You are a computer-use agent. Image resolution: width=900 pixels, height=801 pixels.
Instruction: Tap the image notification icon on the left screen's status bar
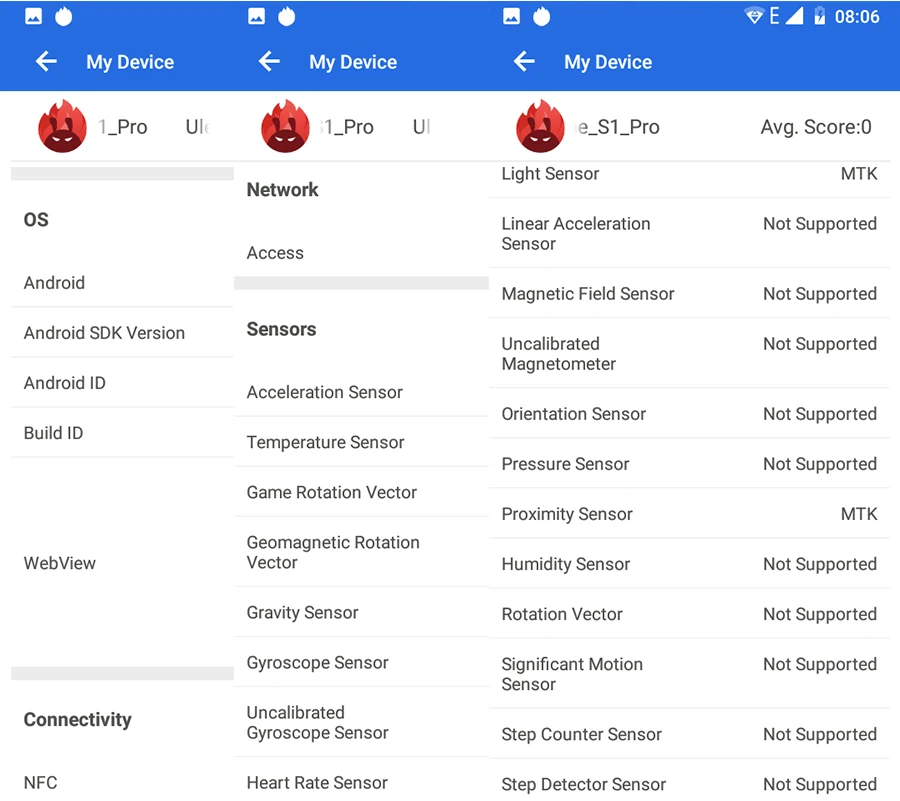coord(33,16)
